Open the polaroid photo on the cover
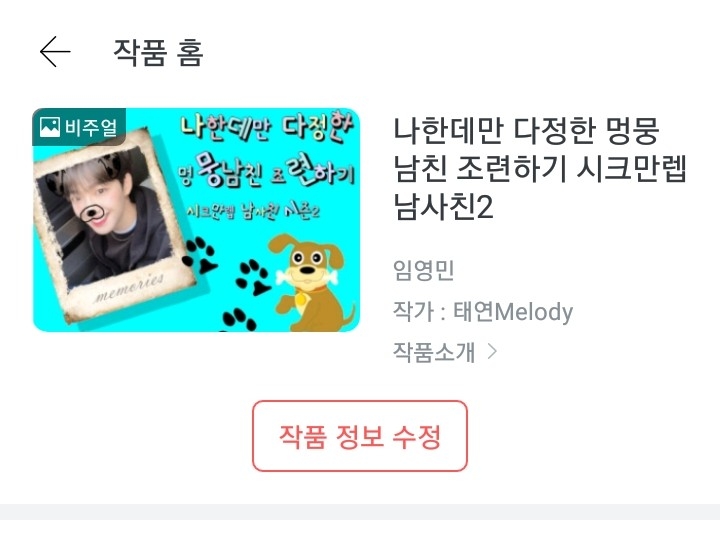720x540 pixels. (x=115, y=225)
